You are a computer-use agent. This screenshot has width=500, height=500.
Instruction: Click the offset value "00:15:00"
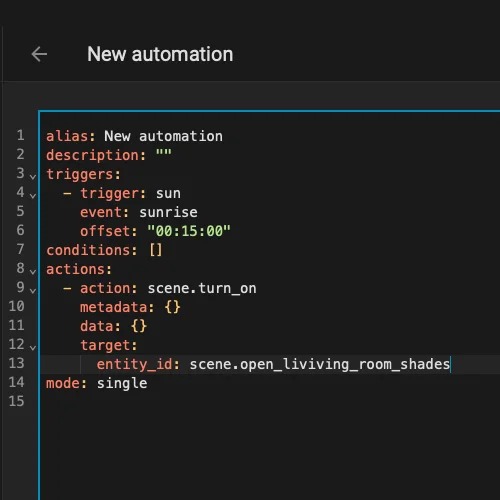tap(189, 231)
